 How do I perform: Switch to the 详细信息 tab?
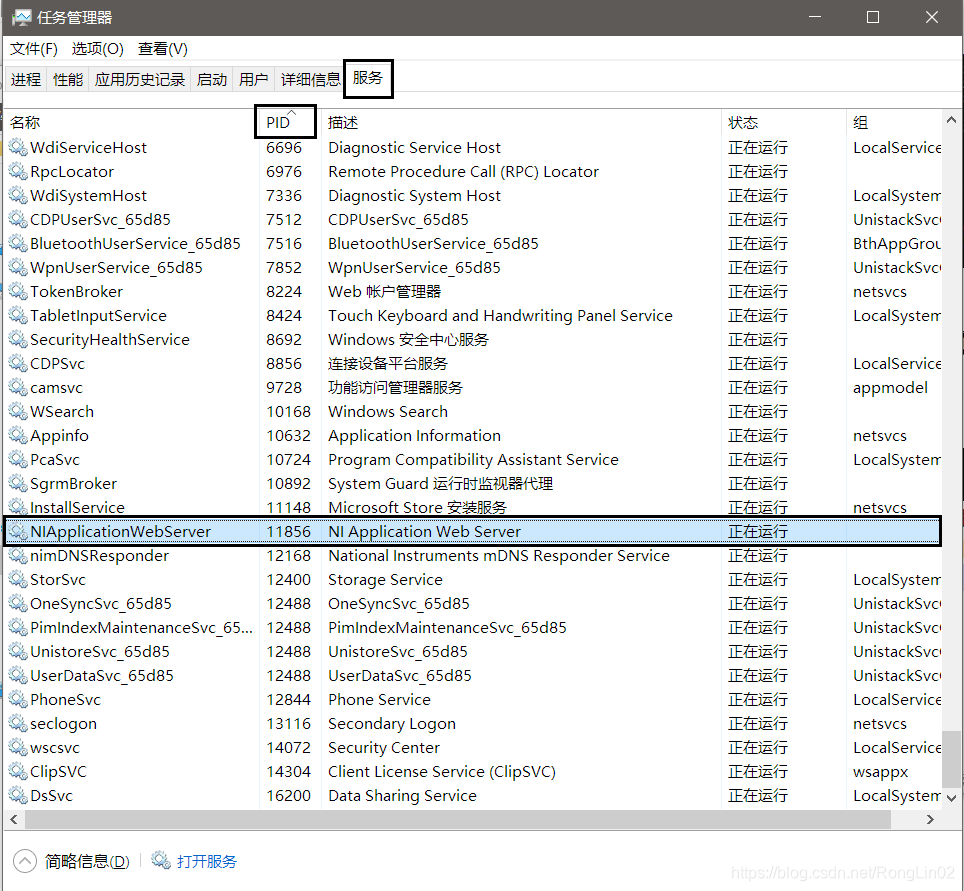click(310, 79)
